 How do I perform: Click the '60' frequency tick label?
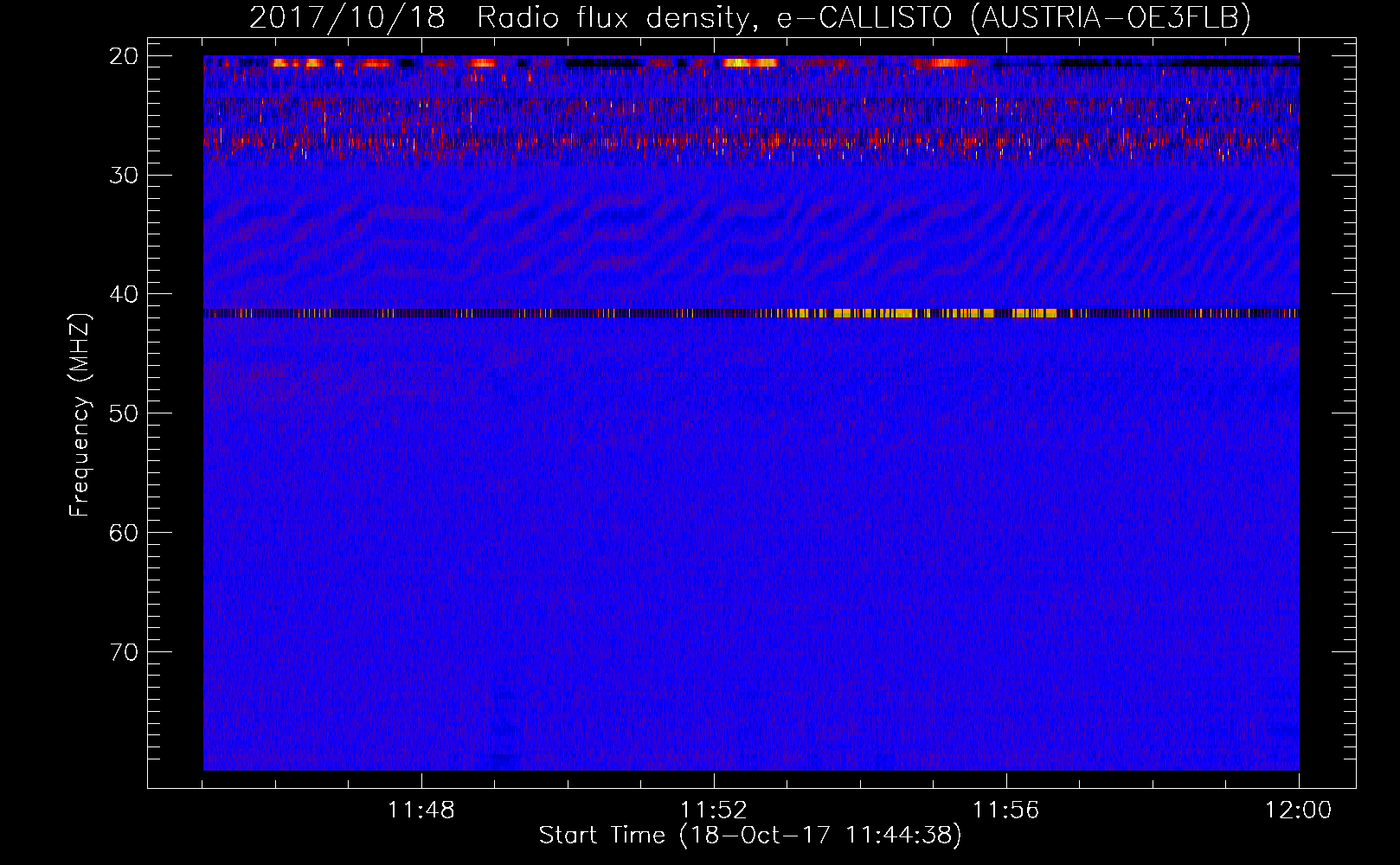tap(124, 533)
